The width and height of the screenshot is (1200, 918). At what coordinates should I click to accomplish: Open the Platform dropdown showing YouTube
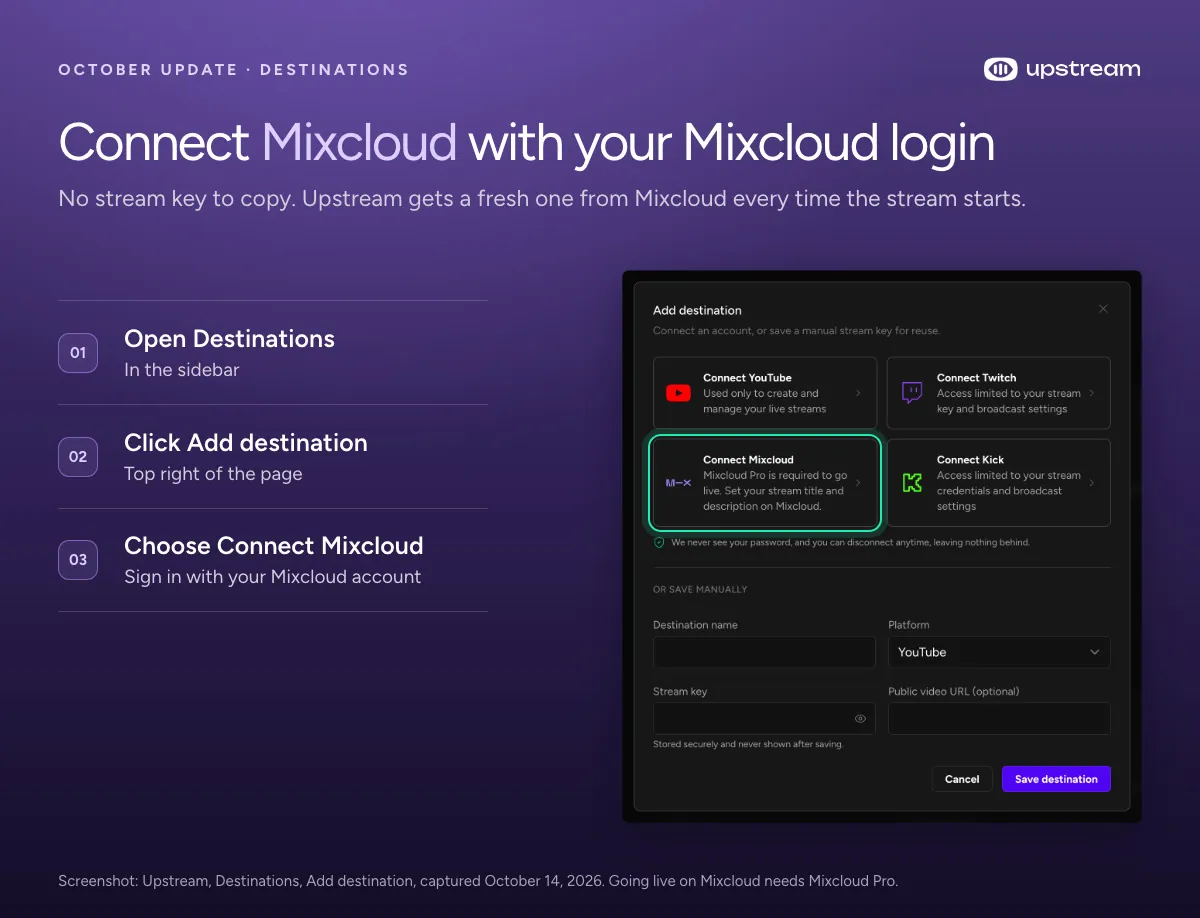pyautogui.click(x=999, y=652)
